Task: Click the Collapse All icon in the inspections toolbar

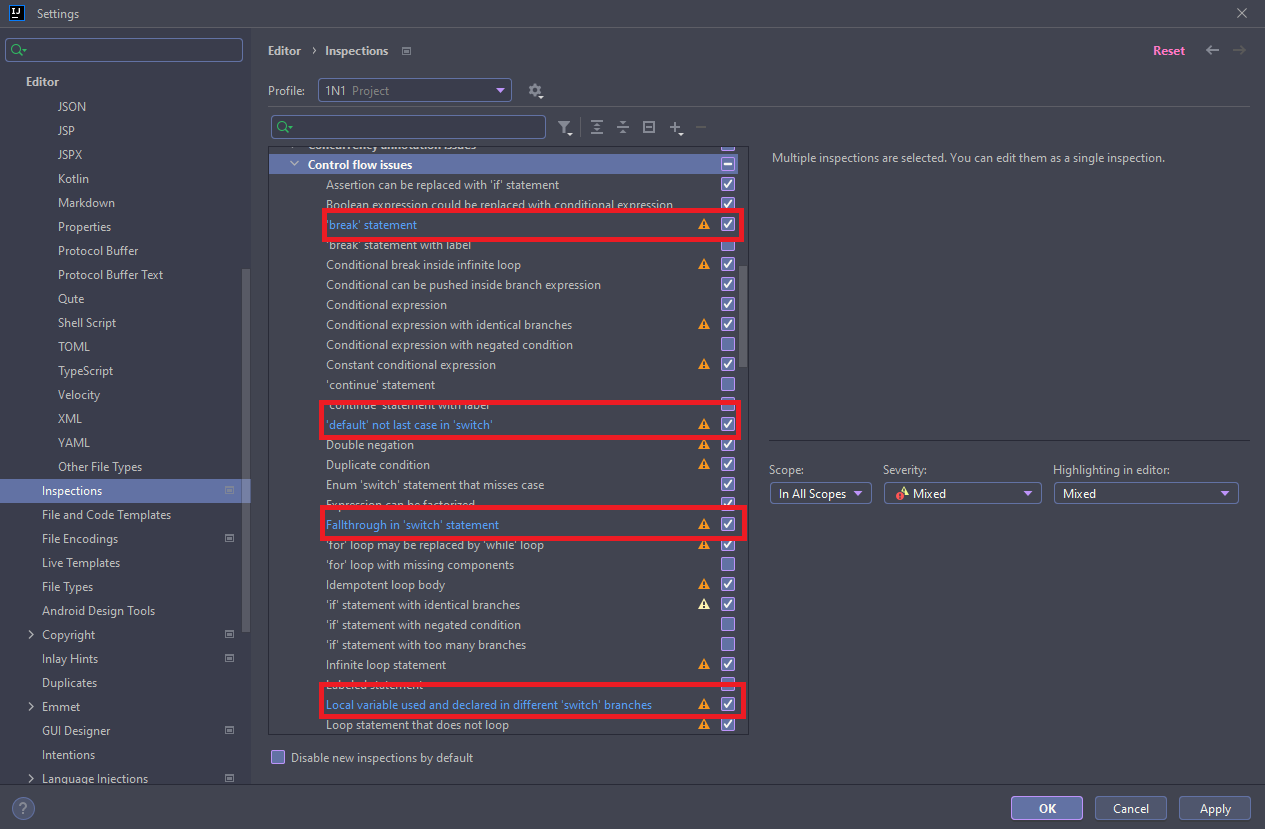Action: (x=622, y=127)
